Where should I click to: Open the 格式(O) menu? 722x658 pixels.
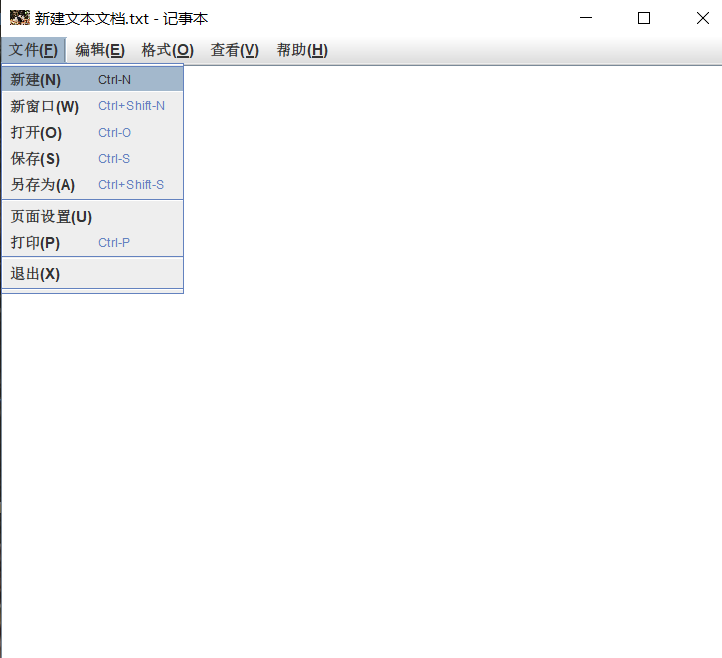tap(168, 50)
